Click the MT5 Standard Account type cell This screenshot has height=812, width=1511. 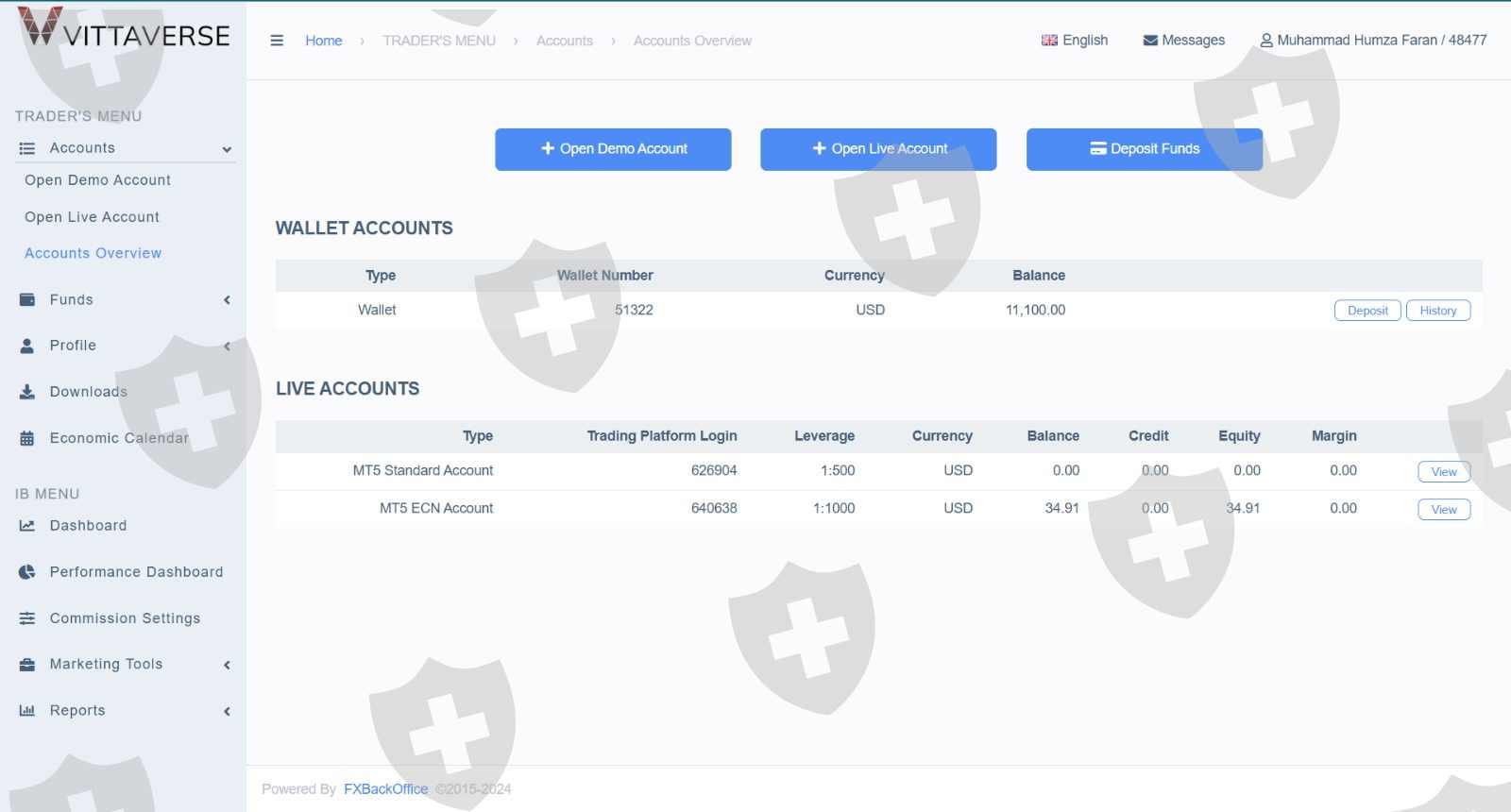pos(423,470)
